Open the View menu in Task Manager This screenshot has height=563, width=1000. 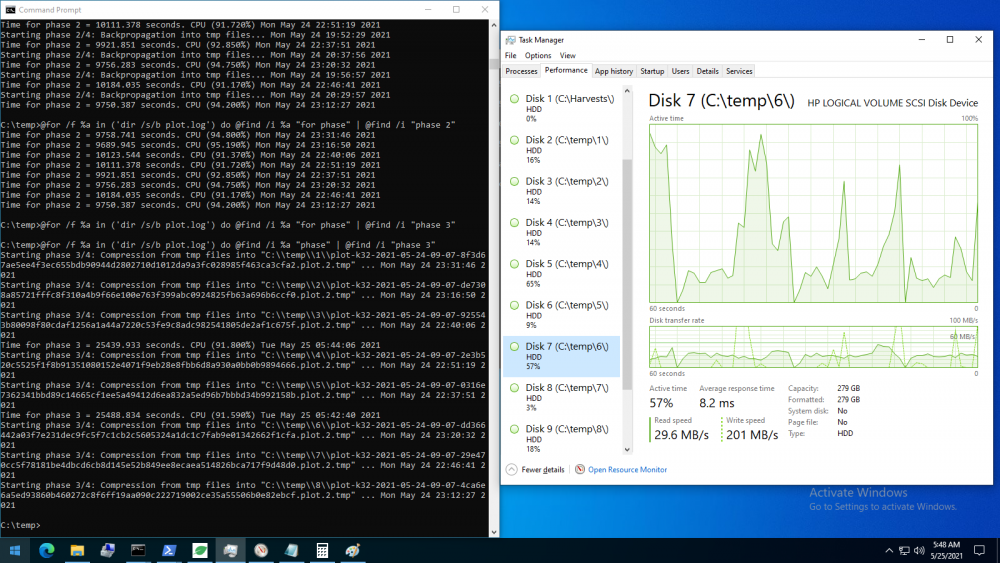(x=568, y=55)
